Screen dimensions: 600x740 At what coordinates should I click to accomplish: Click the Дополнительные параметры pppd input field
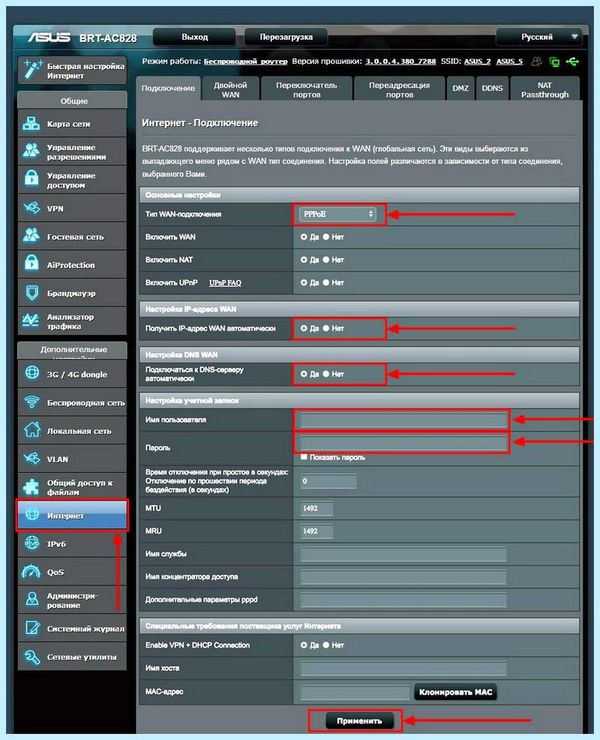[x=403, y=600]
